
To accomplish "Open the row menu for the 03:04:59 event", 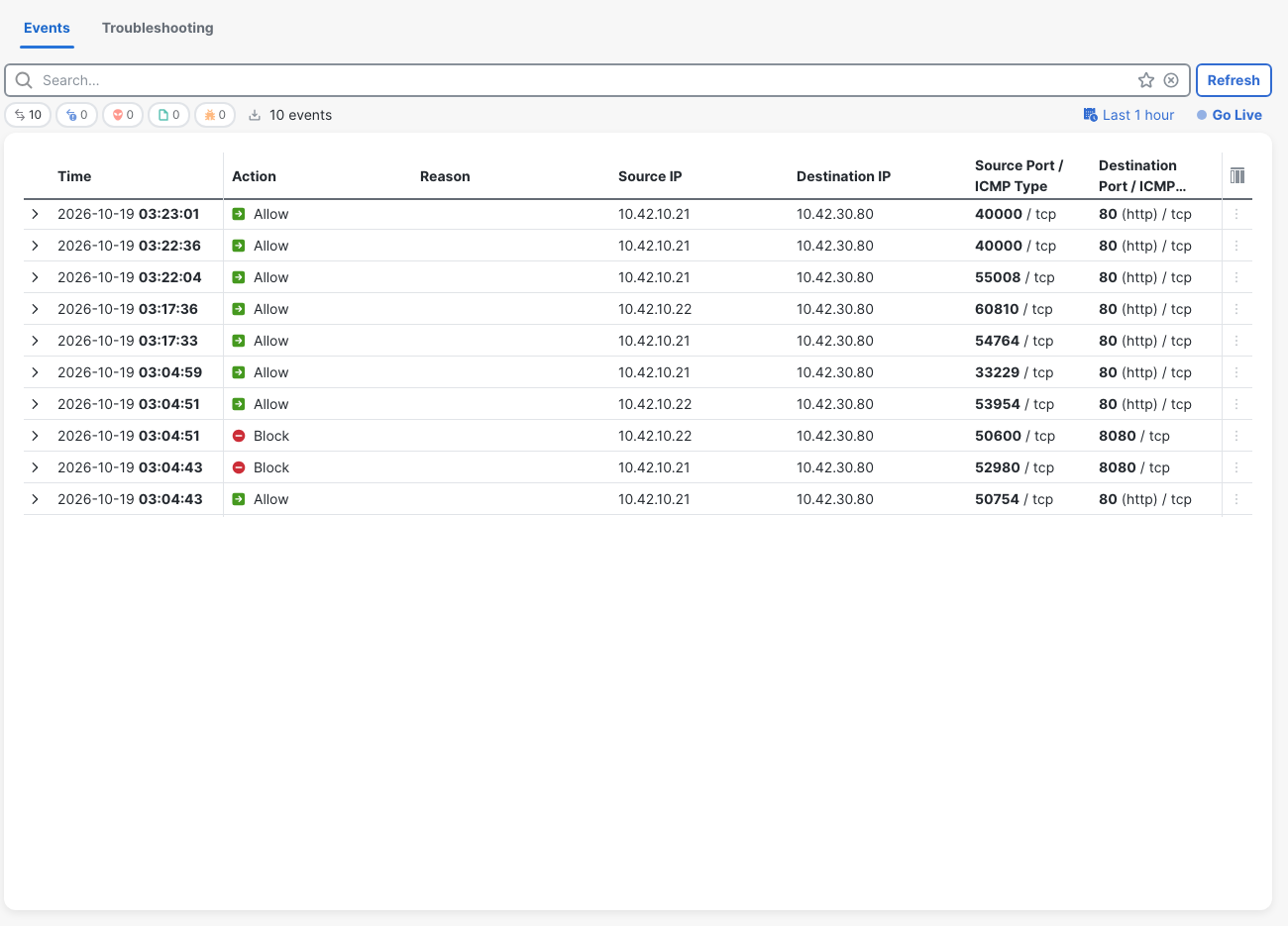I will click(1236, 372).
